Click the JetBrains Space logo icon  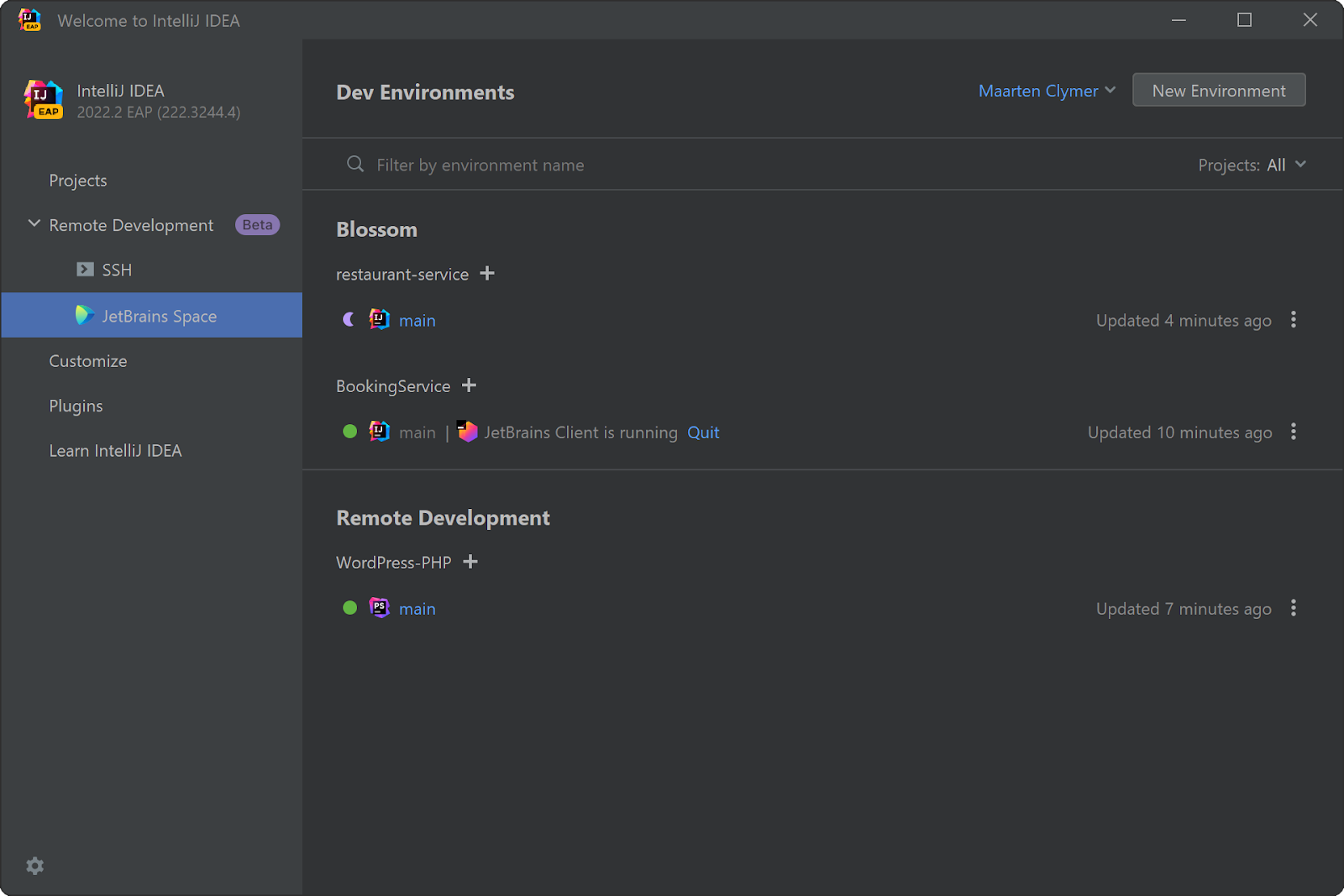click(x=84, y=315)
